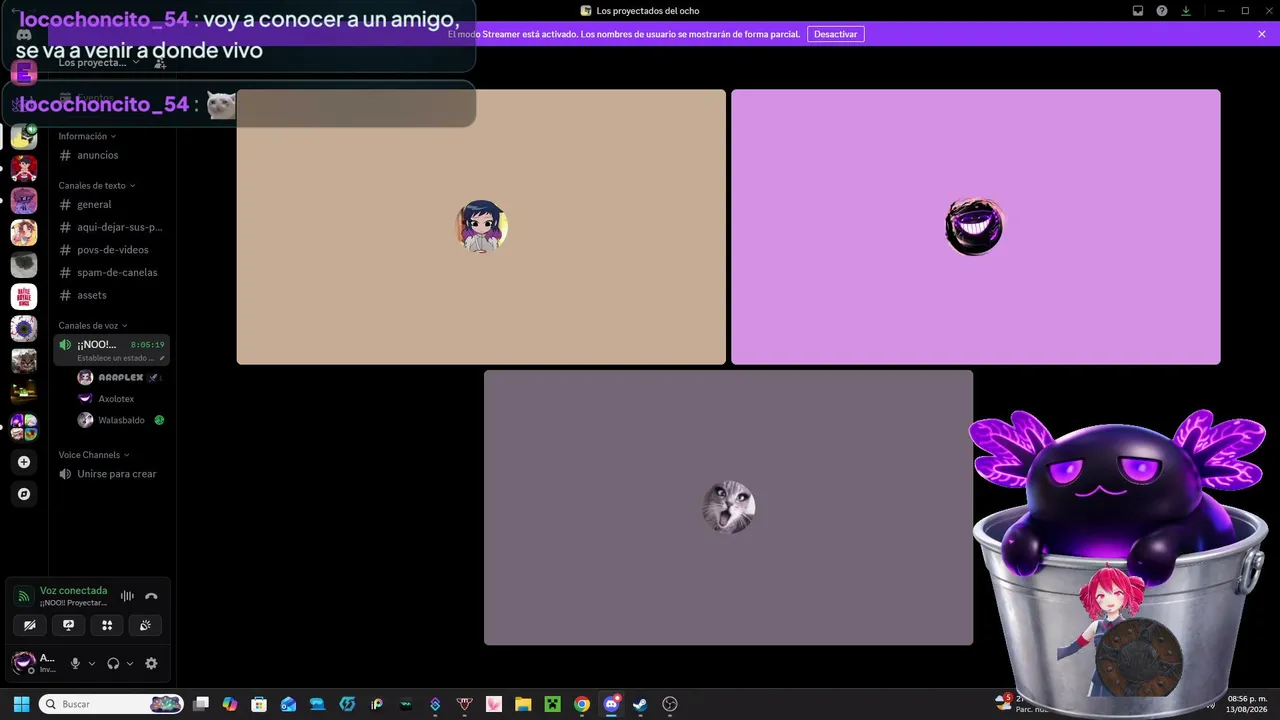Open the Battle Royale server icon
The width and height of the screenshot is (1280, 720).
coord(24,297)
